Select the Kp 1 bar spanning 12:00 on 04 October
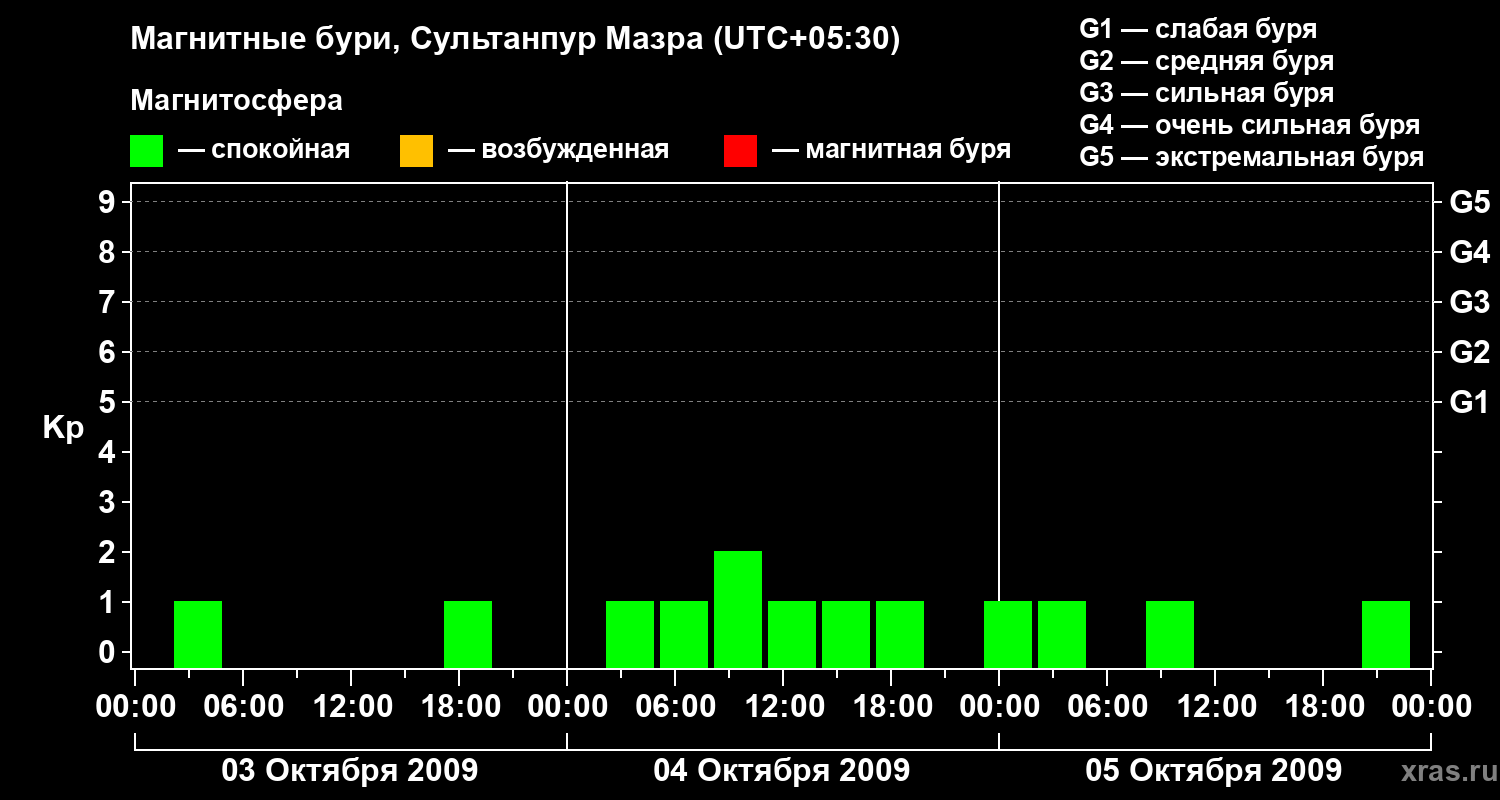 coord(792,634)
